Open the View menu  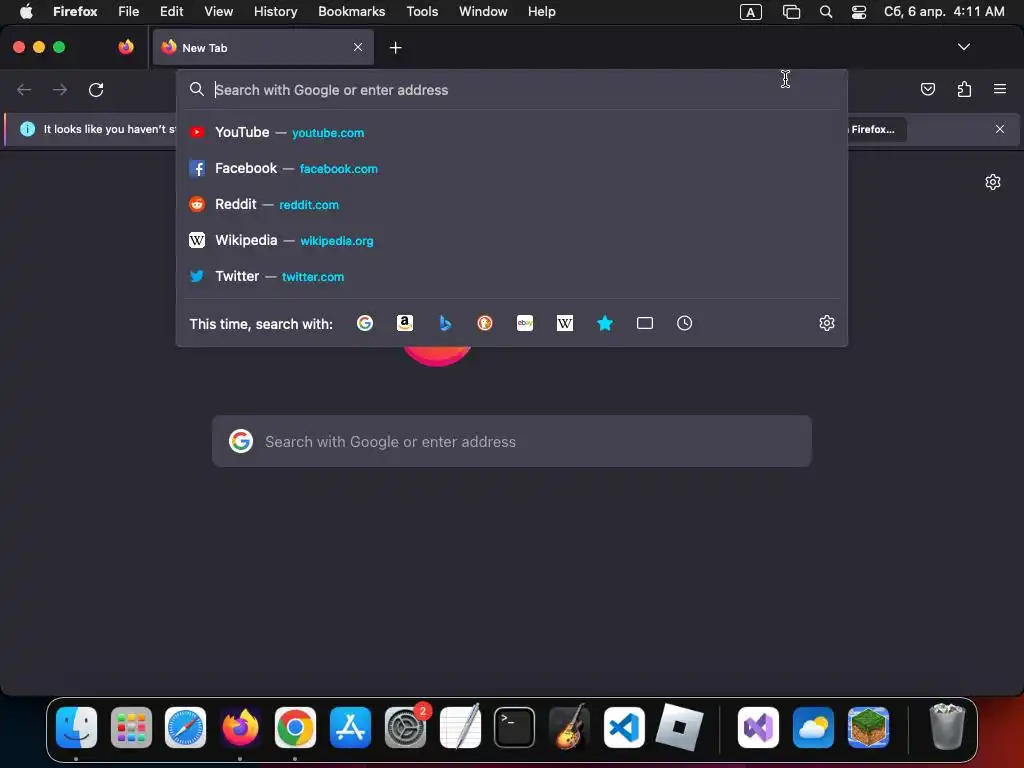pyautogui.click(x=218, y=12)
